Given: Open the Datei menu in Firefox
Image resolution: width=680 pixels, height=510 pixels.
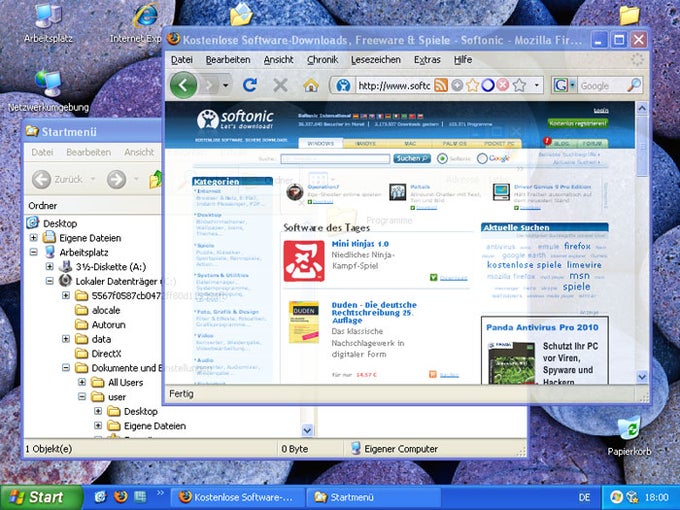Looking at the screenshot, I should coord(182,59).
